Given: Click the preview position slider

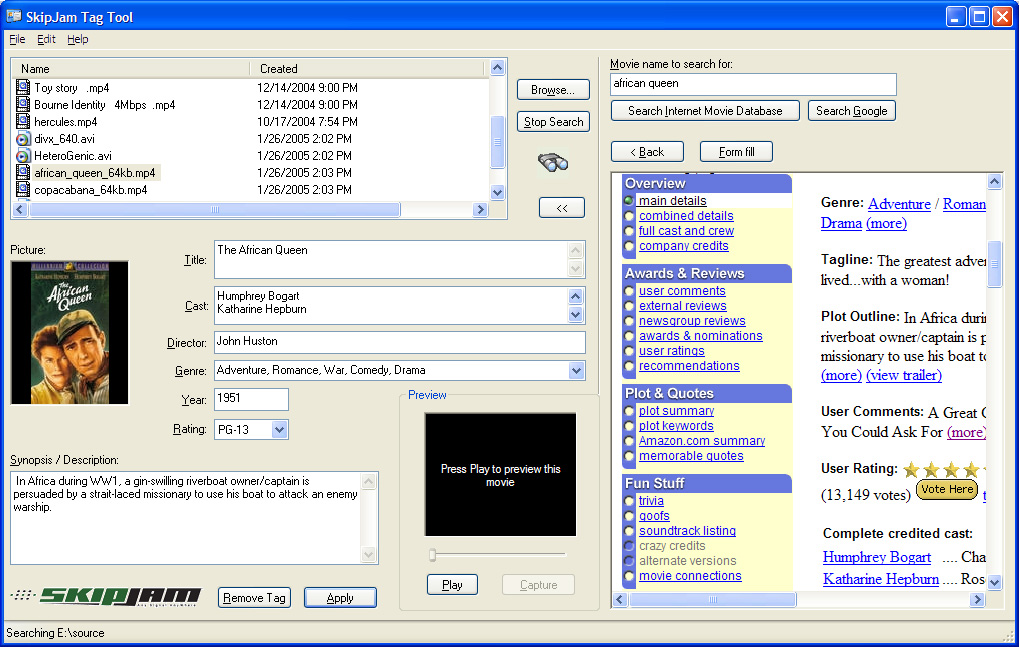Looking at the screenshot, I should tap(433, 555).
